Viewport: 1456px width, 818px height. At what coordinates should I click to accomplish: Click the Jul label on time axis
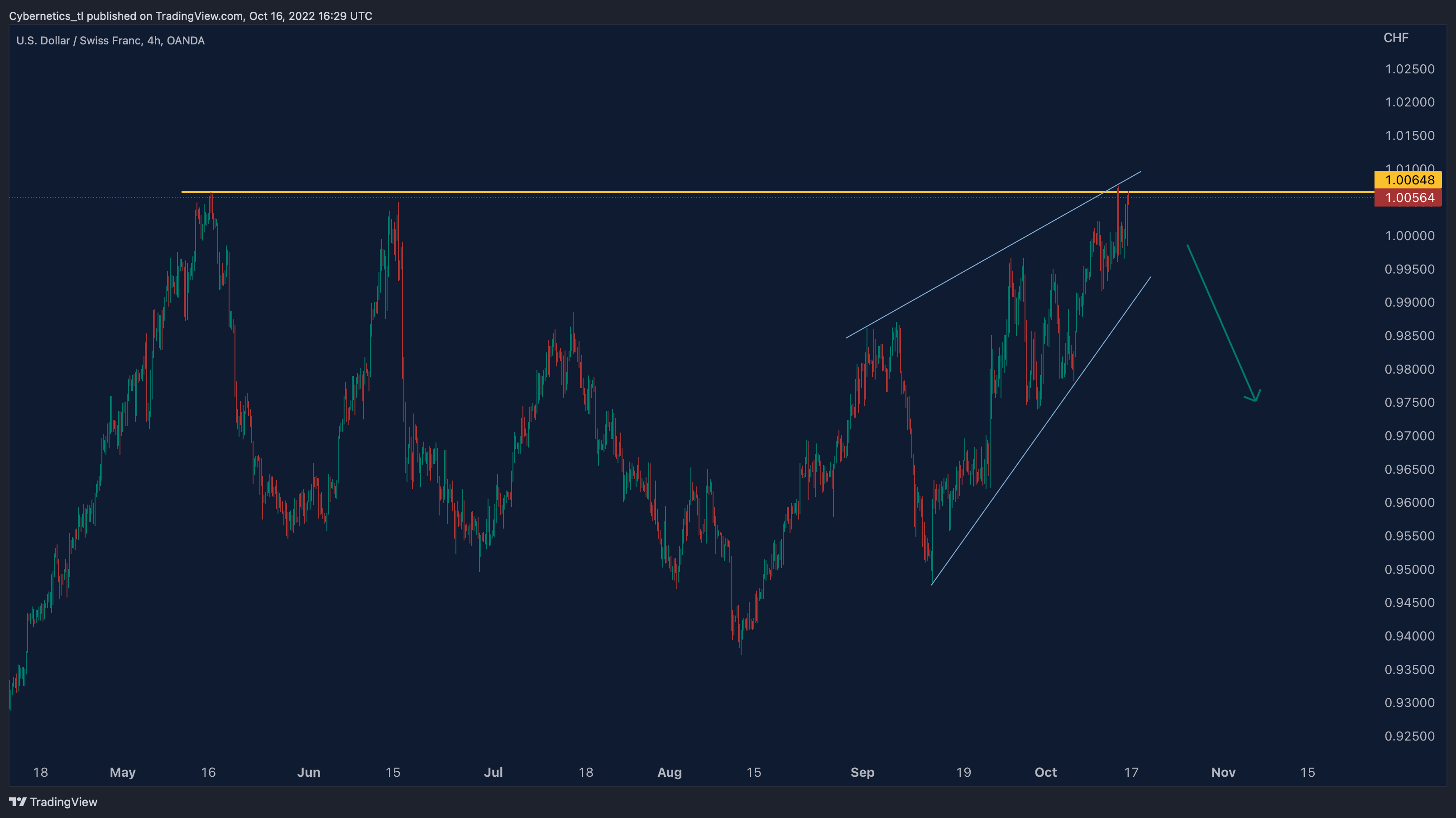point(493,772)
